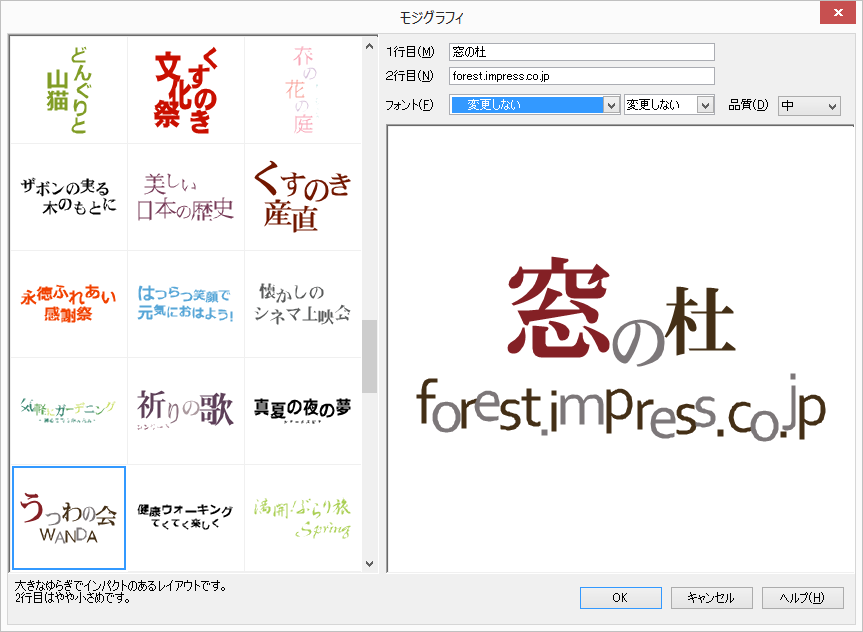The height and width of the screenshot is (632, 863).
Task: Click the scroll down arrow of layout list
Action: click(369, 563)
